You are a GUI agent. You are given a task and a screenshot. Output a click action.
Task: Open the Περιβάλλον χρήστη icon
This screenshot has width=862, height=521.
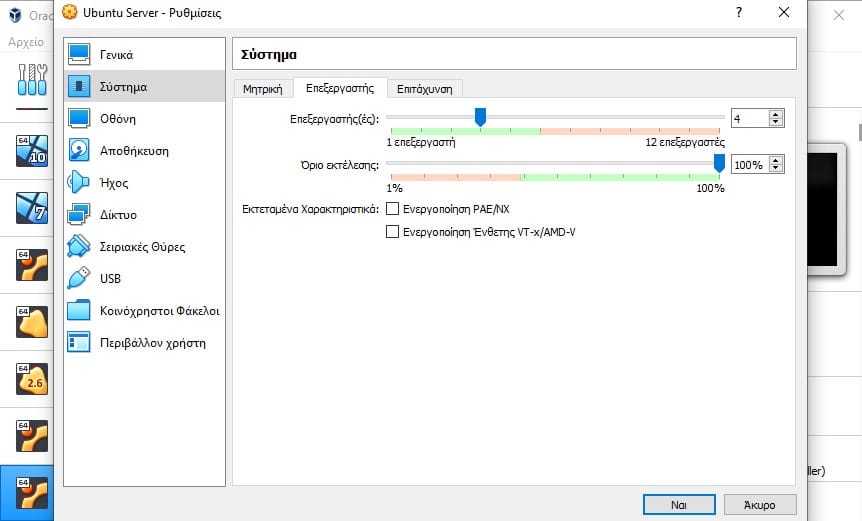78,342
